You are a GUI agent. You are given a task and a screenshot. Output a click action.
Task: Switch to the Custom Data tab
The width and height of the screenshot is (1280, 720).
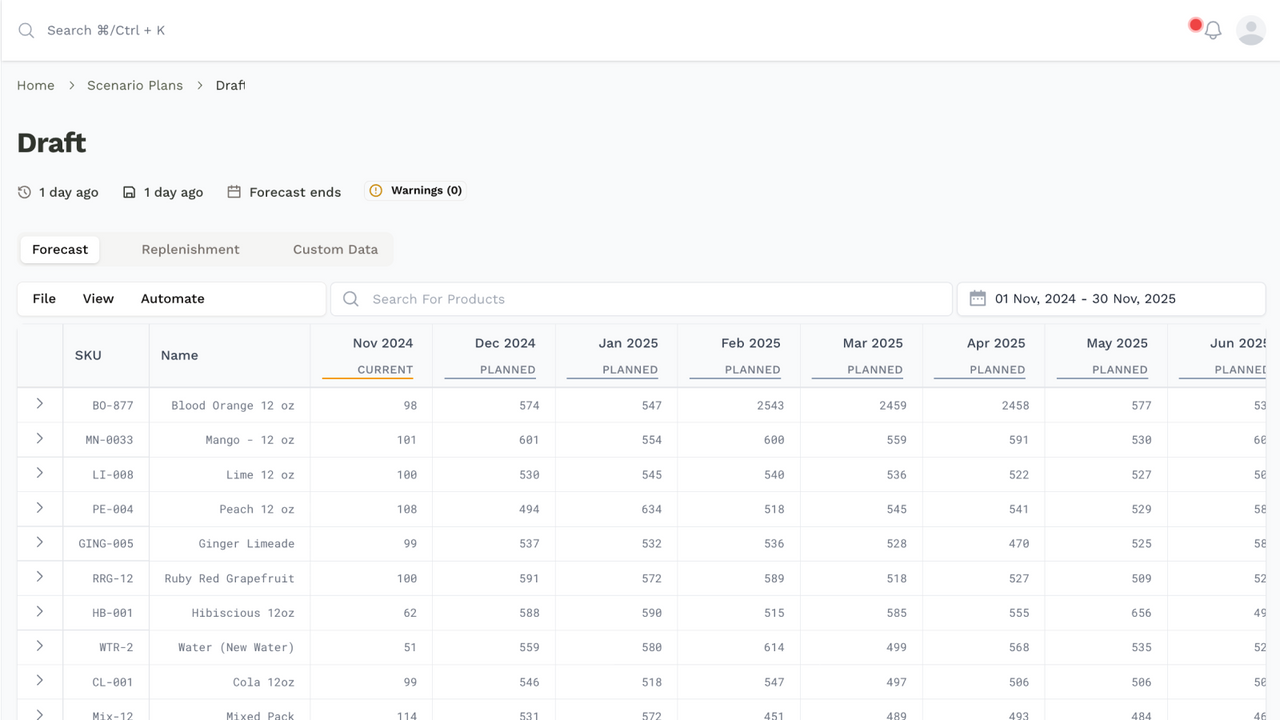click(x=335, y=250)
